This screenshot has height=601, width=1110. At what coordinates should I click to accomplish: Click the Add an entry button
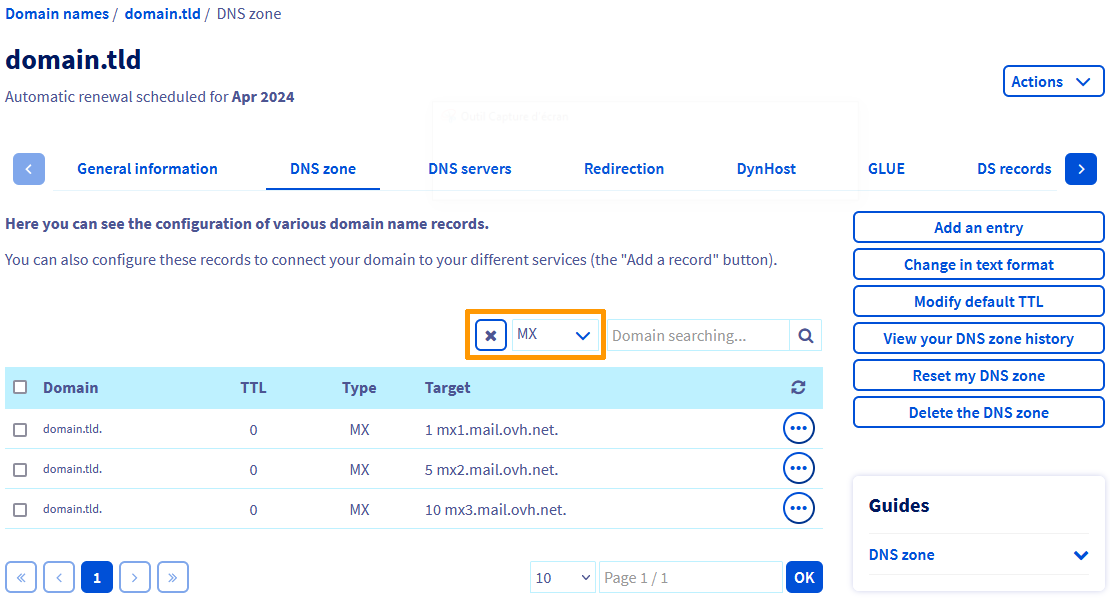978,227
